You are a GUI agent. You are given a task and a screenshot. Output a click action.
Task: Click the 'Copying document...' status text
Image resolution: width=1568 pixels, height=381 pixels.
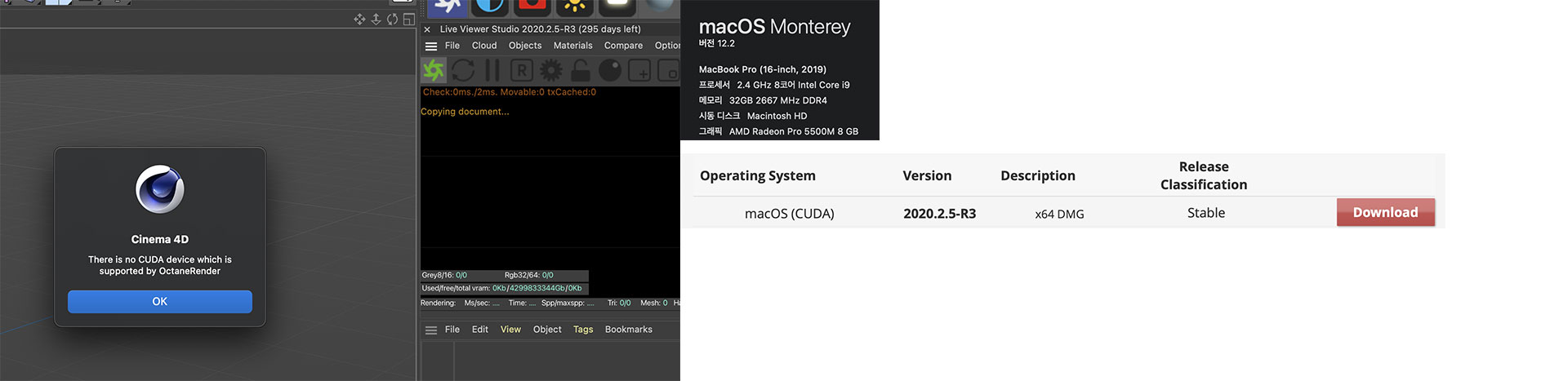465,112
